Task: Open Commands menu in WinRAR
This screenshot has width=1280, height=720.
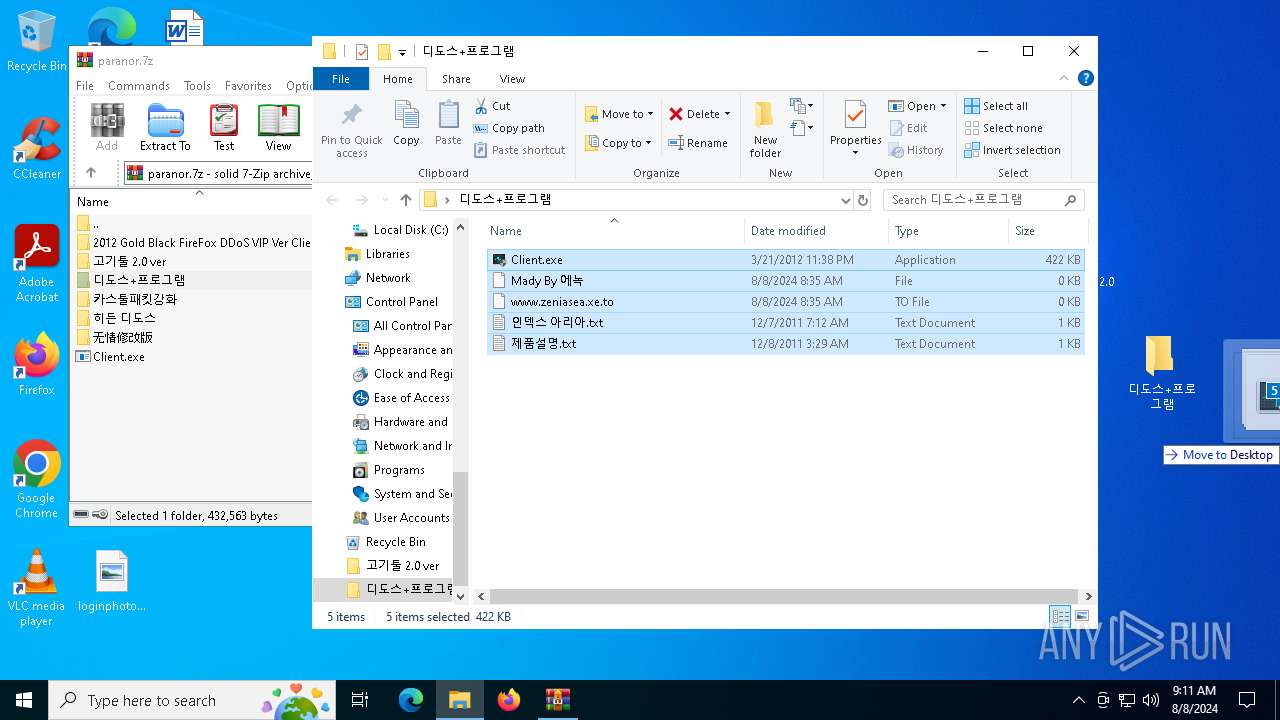Action: coord(139,86)
